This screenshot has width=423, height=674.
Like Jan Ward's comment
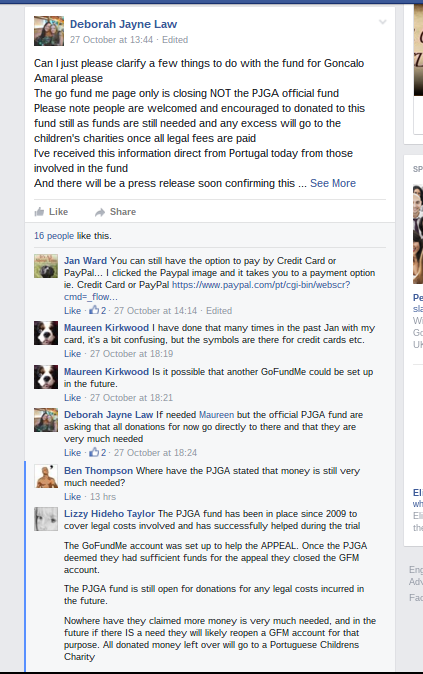pyautogui.click(x=72, y=311)
